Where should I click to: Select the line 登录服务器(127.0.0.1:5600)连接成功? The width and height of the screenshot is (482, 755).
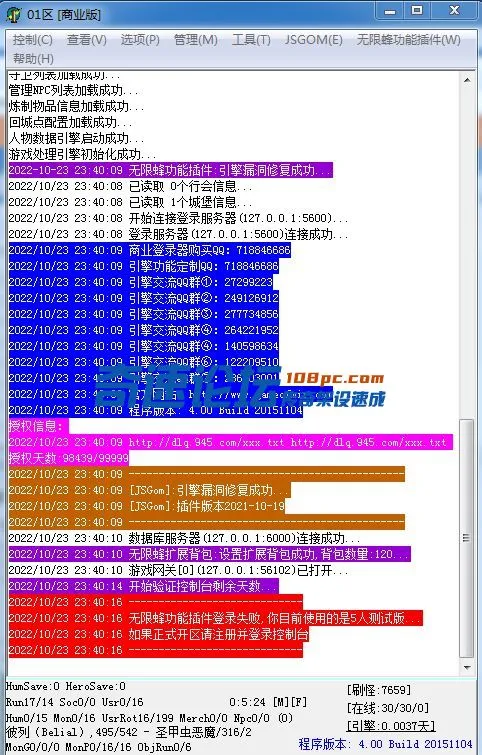(x=178, y=234)
